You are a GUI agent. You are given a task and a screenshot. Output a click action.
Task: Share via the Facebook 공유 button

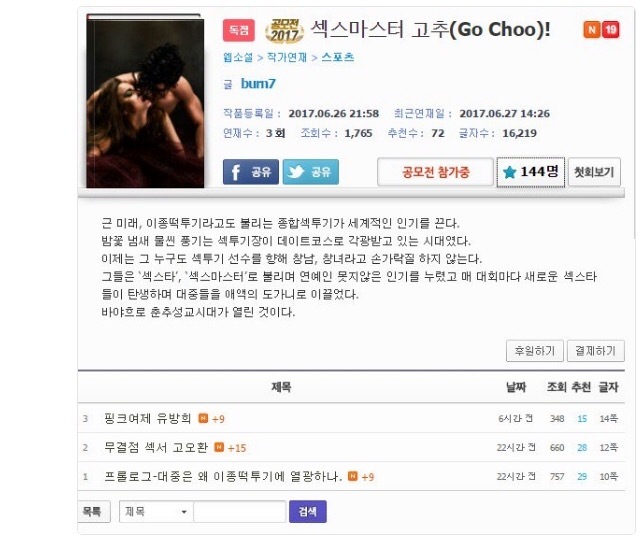pyautogui.click(x=251, y=172)
